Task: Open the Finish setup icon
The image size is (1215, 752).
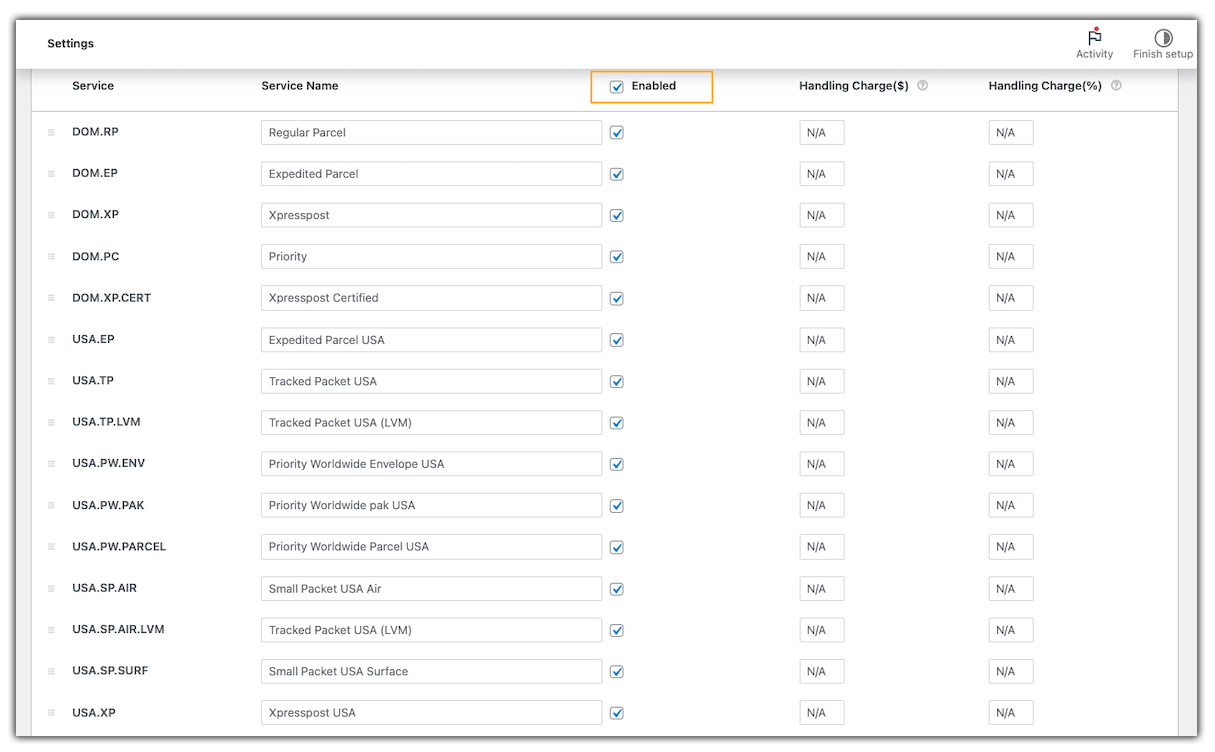Action: click(1163, 38)
